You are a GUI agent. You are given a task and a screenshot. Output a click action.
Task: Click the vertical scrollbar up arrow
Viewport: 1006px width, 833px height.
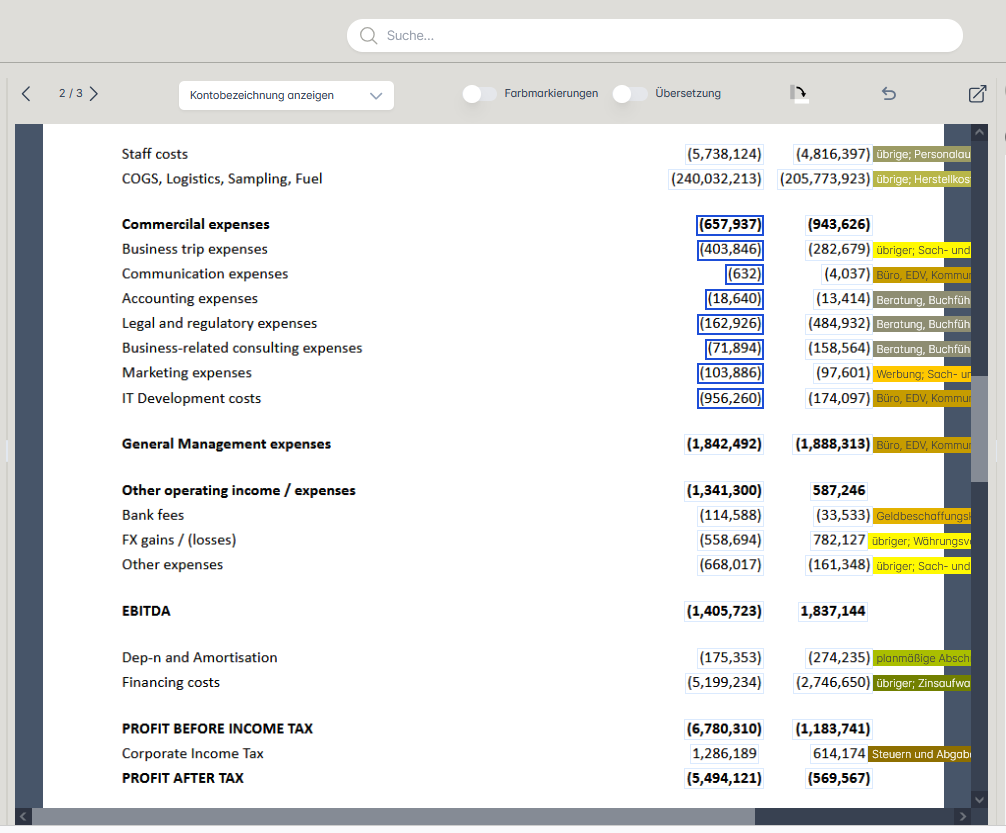979,133
